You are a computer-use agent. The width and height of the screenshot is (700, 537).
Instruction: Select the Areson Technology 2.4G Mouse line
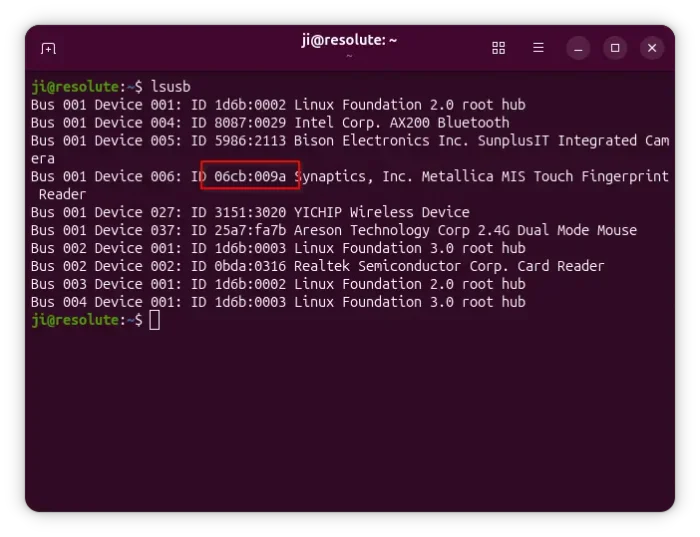point(334,230)
